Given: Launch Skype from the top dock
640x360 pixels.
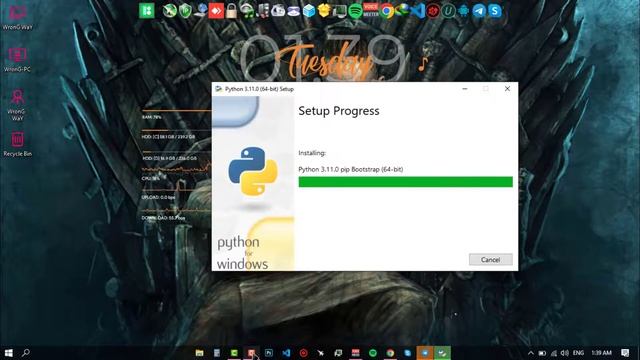Looking at the screenshot, I should pyautogui.click(x=495, y=11).
